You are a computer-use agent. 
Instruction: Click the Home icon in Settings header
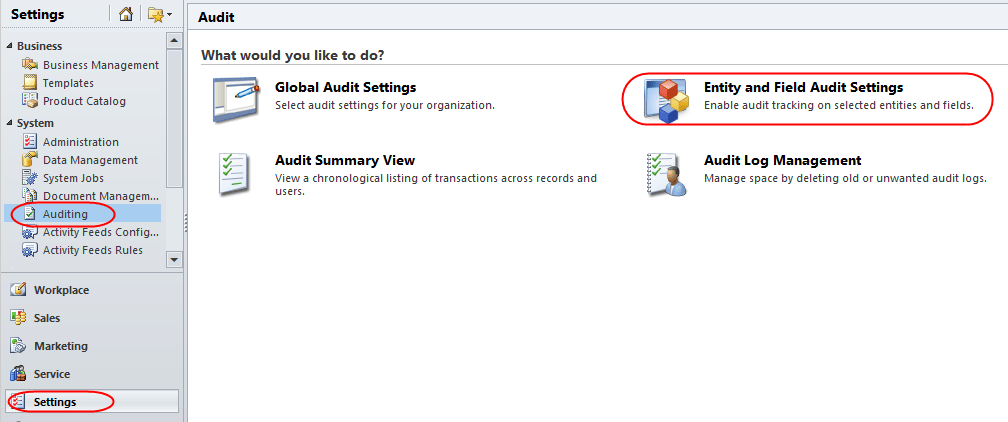[125, 14]
